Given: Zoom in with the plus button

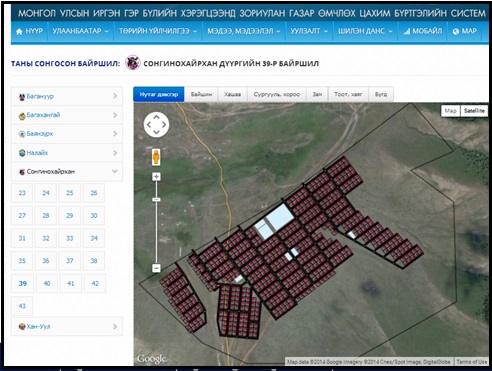Looking at the screenshot, I should tap(156, 177).
